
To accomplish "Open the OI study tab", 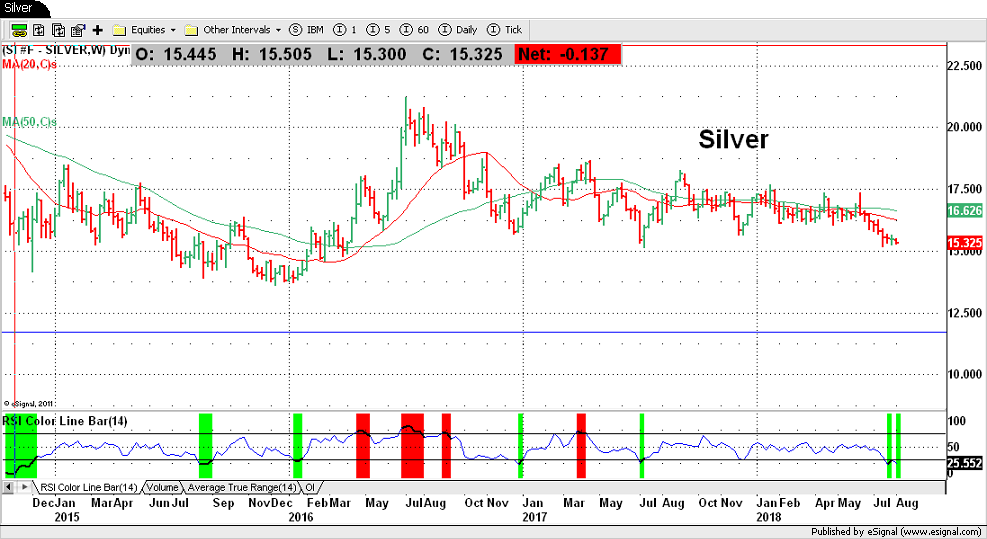I will click(x=310, y=487).
